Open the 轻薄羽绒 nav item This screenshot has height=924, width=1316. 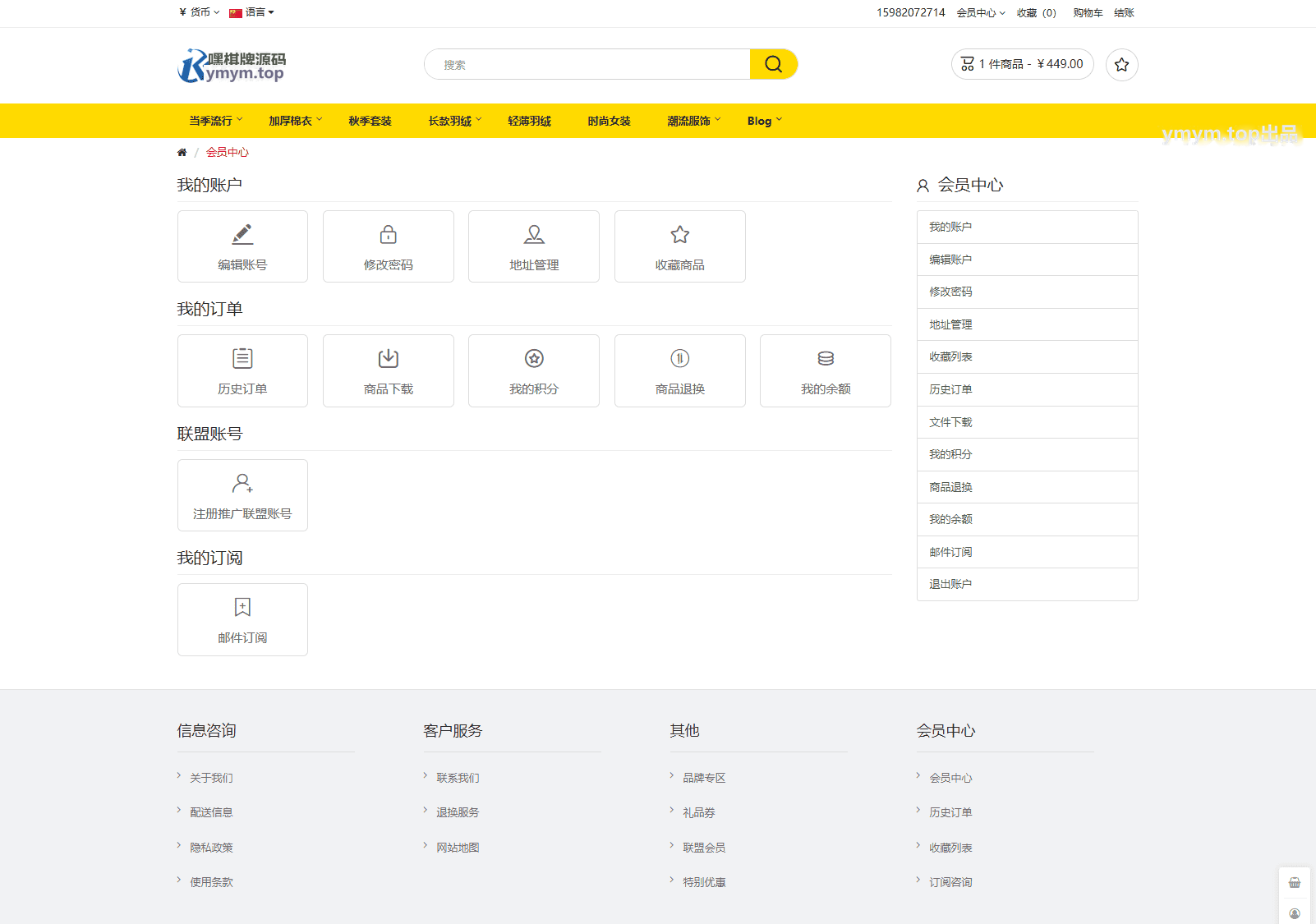(529, 121)
